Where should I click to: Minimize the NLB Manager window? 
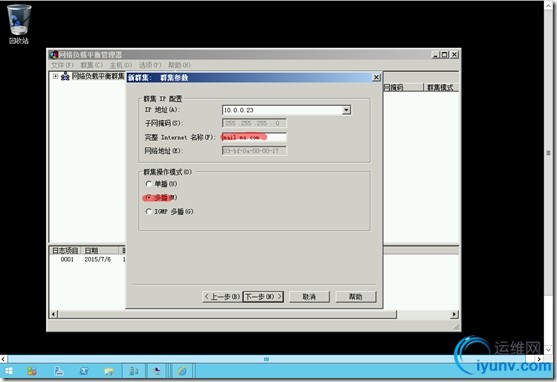click(436, 55)
